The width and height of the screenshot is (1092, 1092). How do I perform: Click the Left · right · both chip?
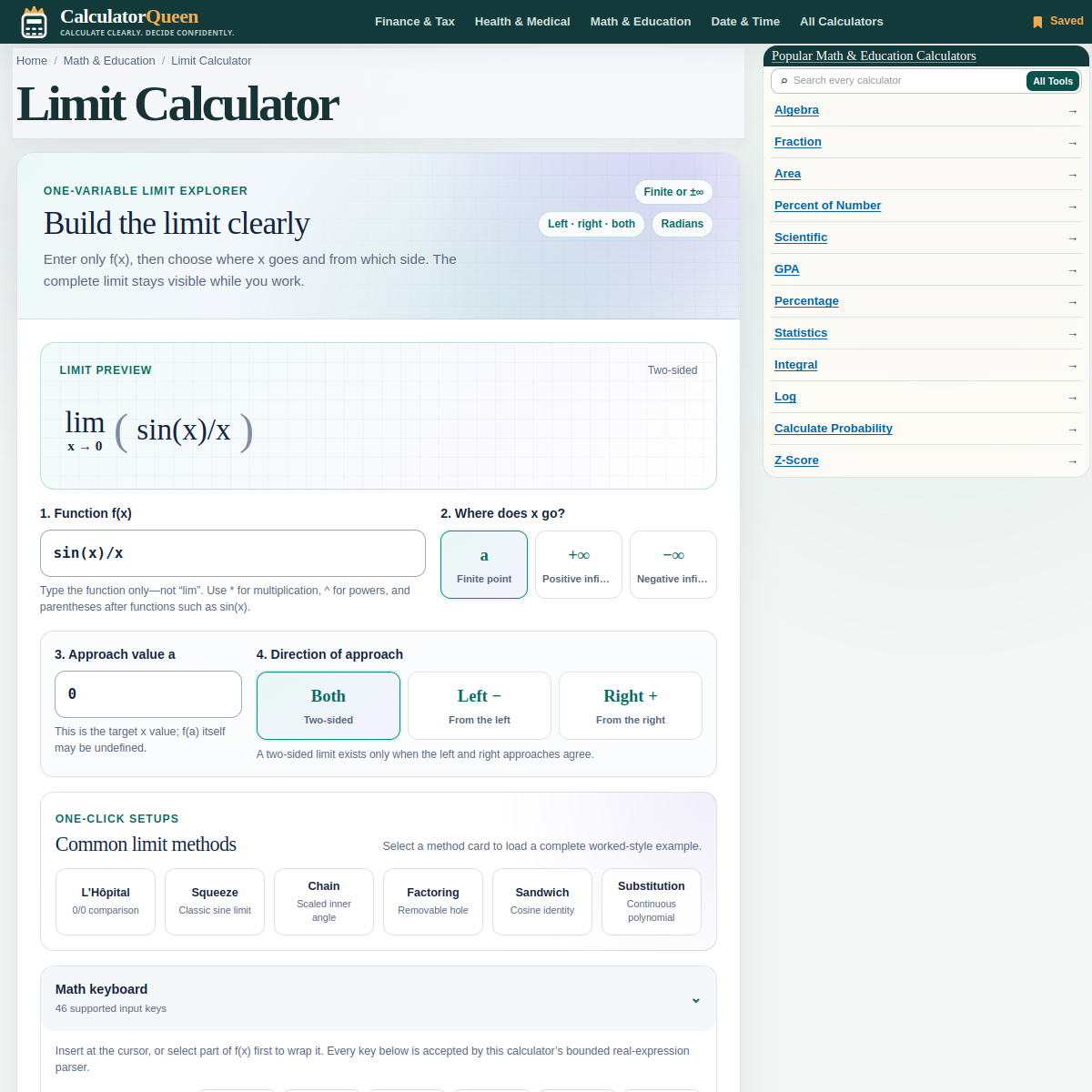point(591,224)
